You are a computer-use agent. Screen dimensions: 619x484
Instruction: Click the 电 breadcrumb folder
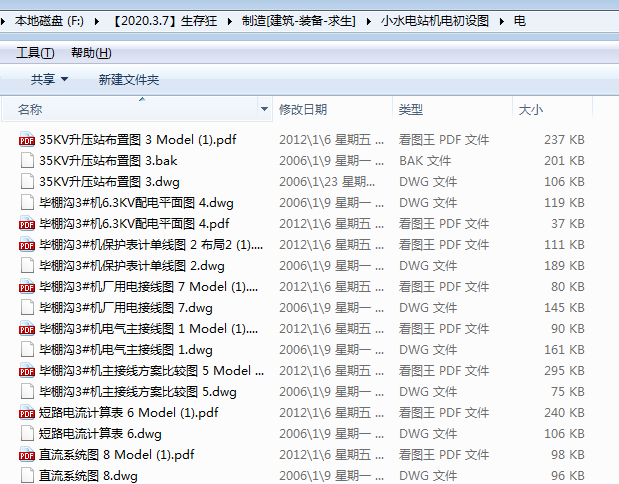(x=520, y=21)
